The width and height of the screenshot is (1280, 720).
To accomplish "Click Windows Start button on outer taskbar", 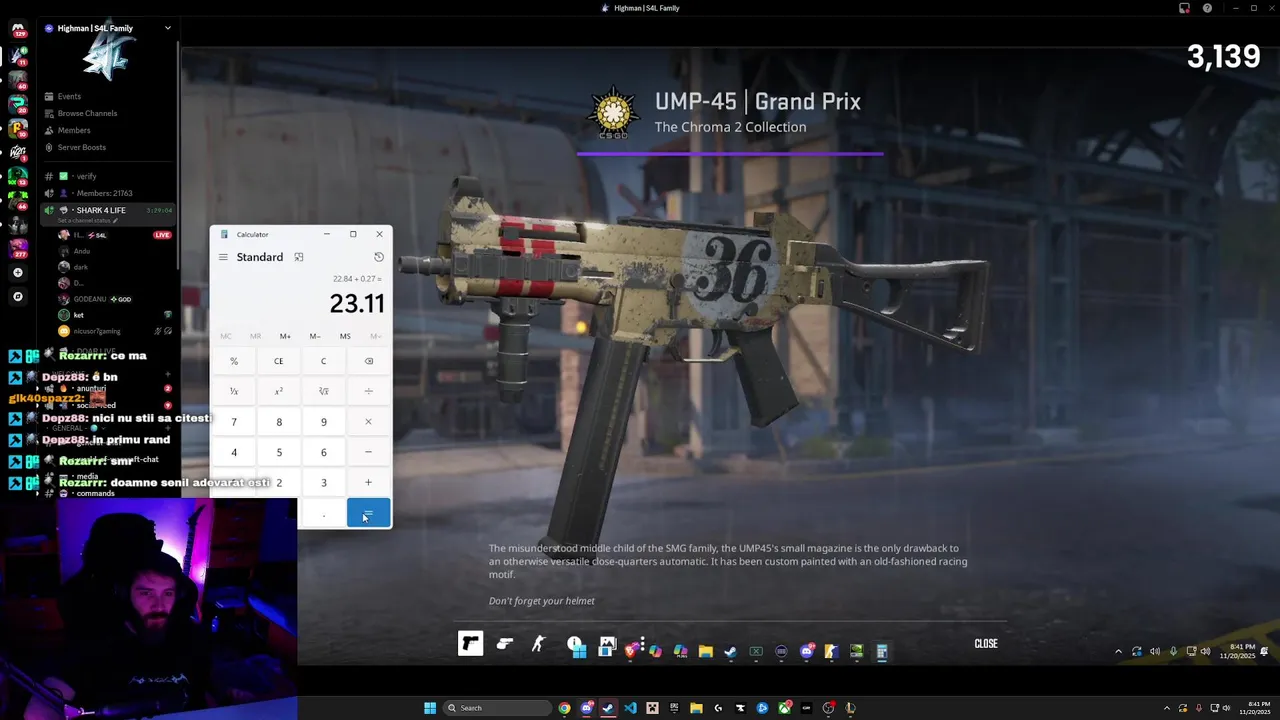I will point(429,708).
